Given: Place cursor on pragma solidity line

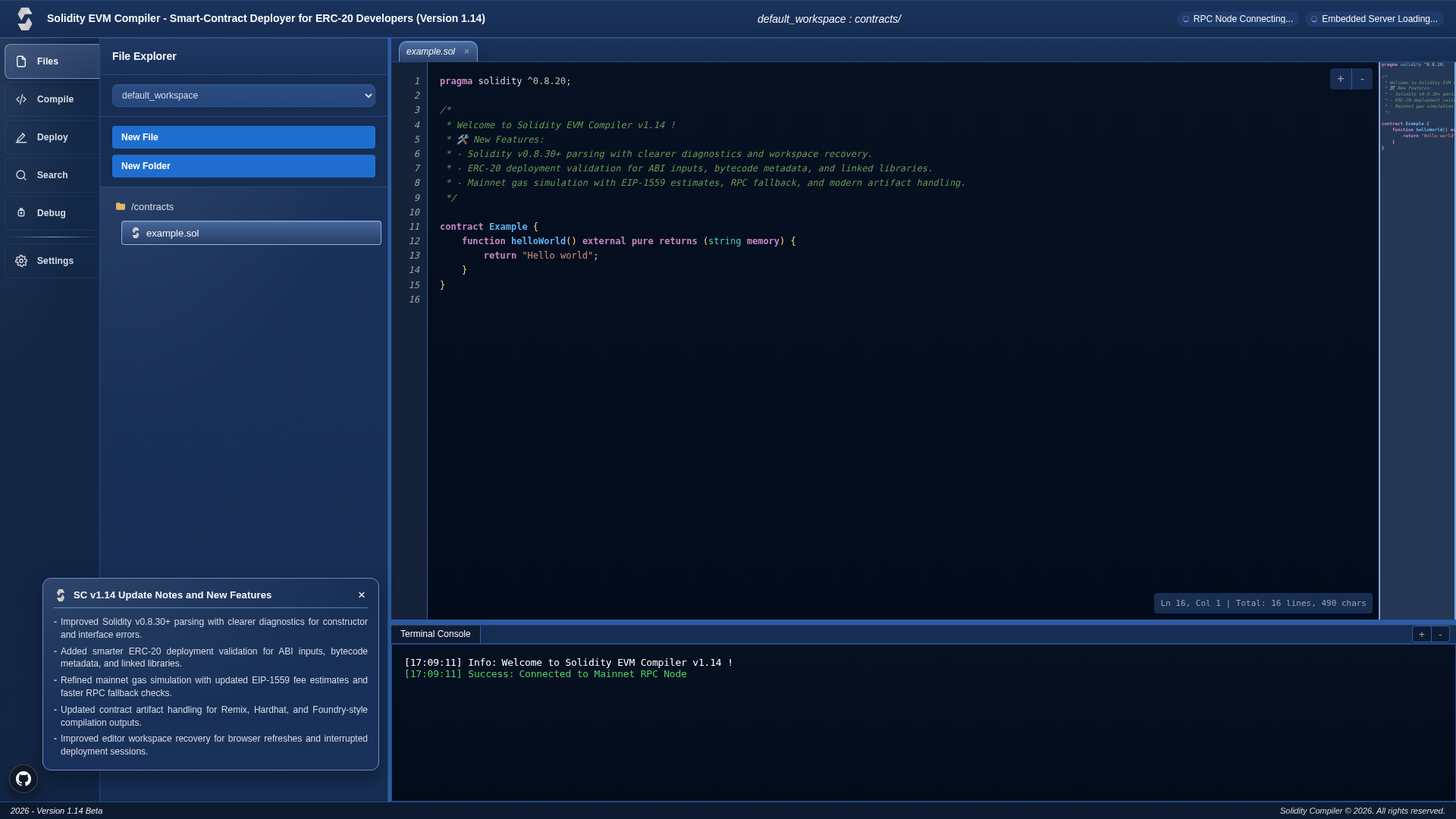Looking at the screenshot, I should pos(505,81).
